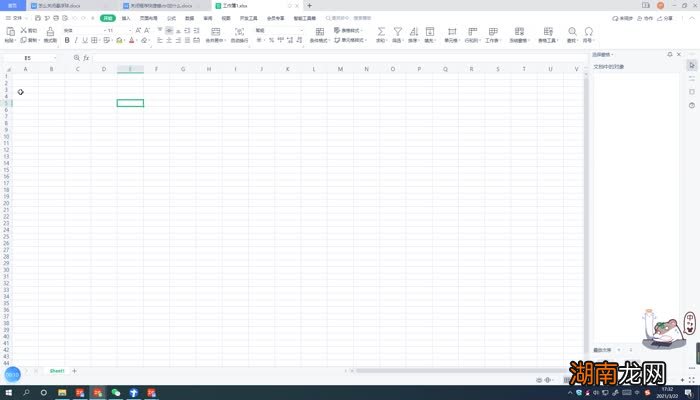Toggle Wrap Text (自动换行) option
Viewport: 700px width, 400px height.
pyautogui.click(x=240, y=35)
